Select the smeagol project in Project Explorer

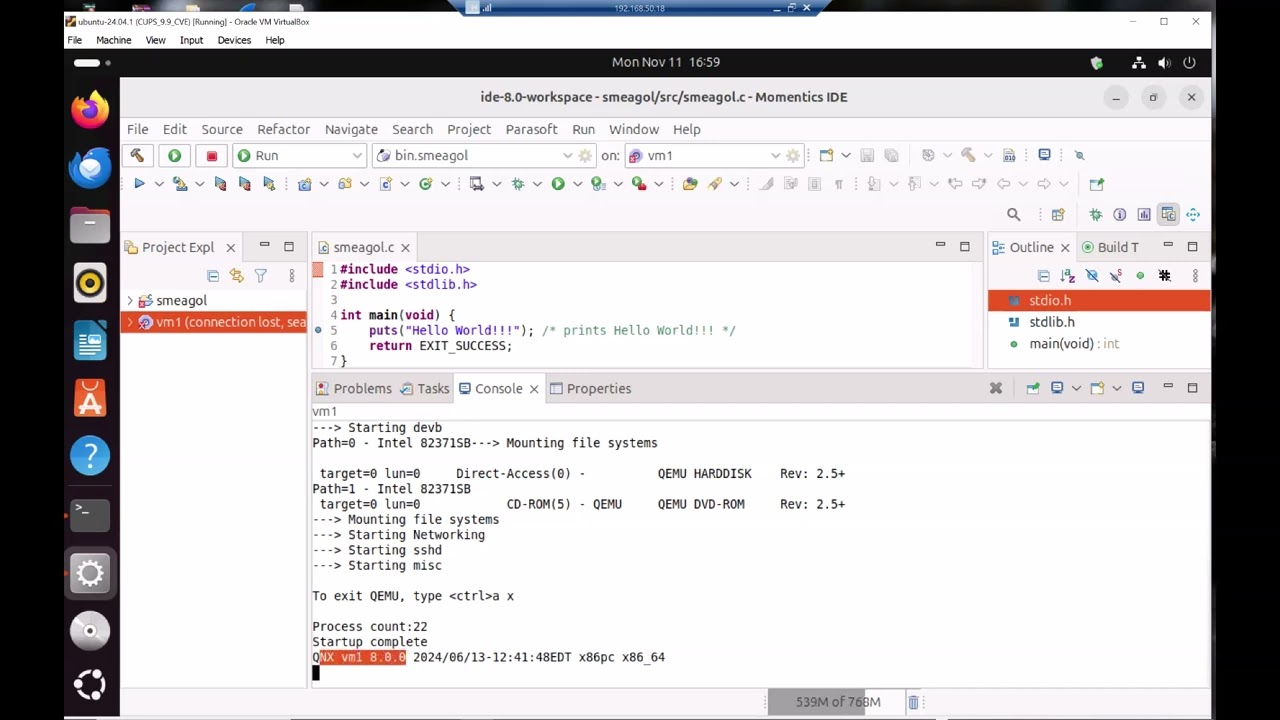tap(181, 300)
